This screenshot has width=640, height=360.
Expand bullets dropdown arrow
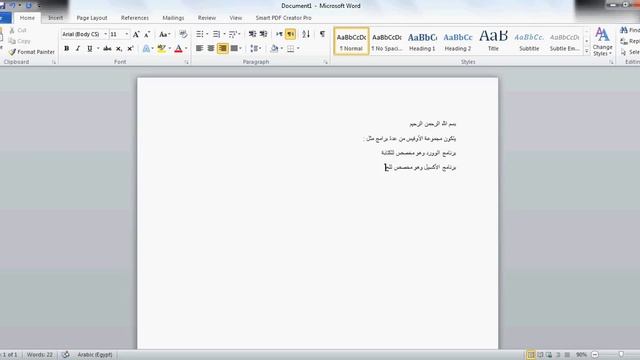pyautogui.click(x=207, y=34)
